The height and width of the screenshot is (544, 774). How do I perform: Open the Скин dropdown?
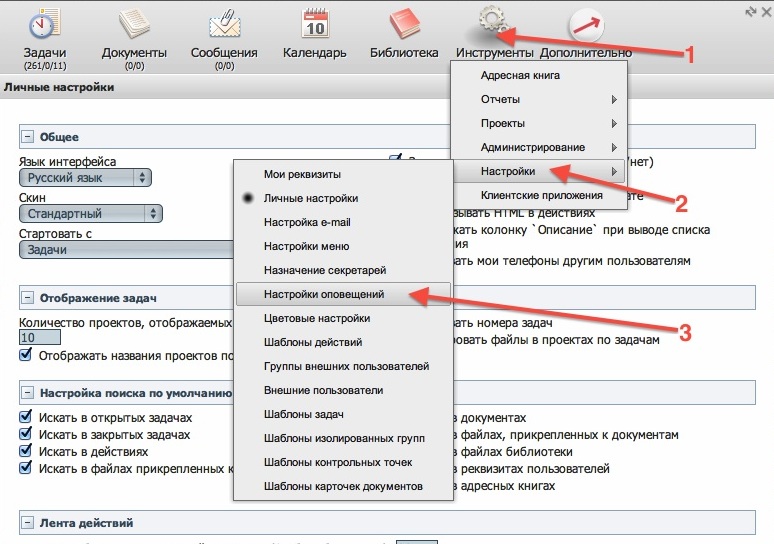pos(90,213)
